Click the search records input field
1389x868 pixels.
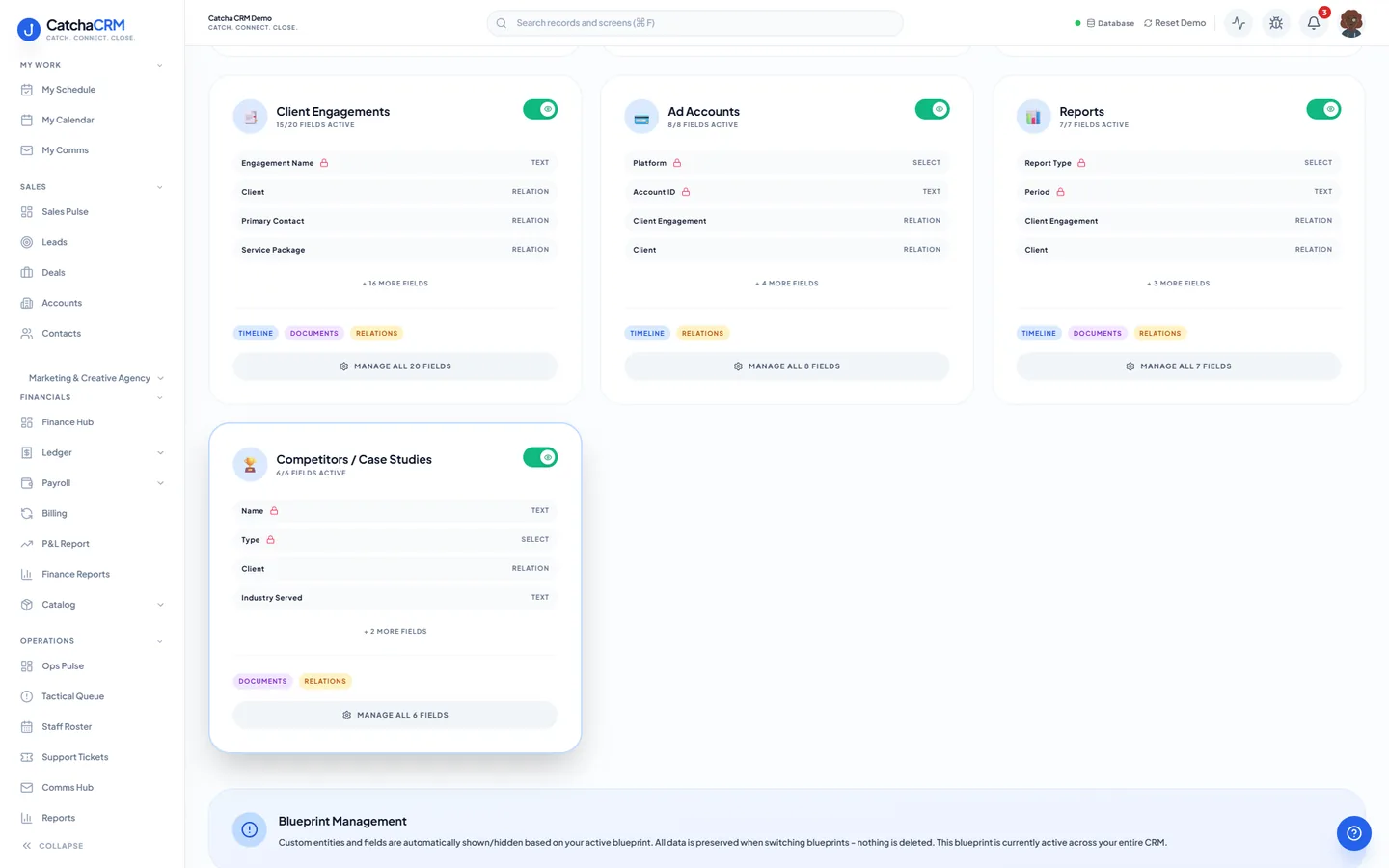(694, 23)
